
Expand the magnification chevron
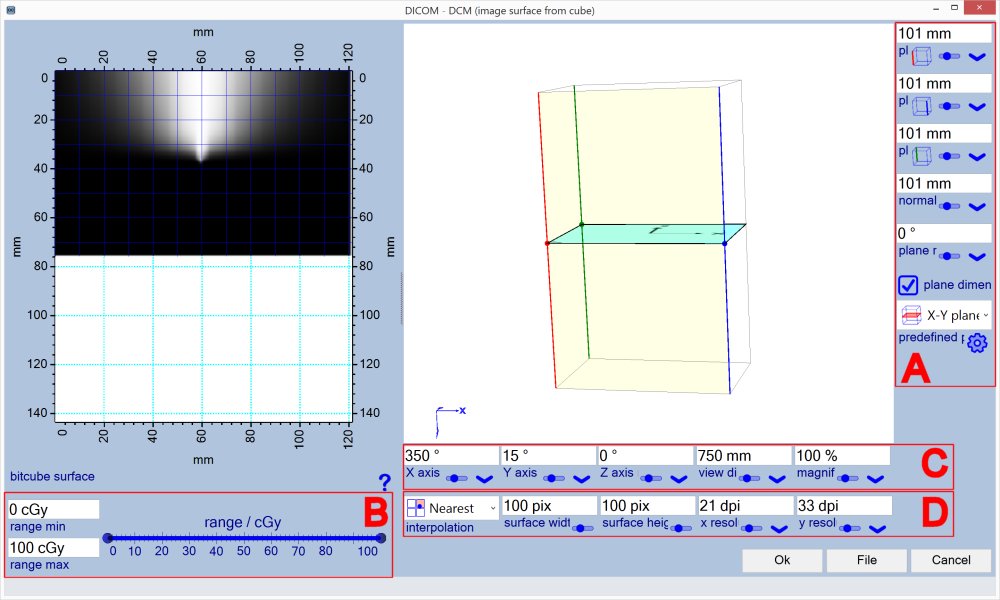877,478
